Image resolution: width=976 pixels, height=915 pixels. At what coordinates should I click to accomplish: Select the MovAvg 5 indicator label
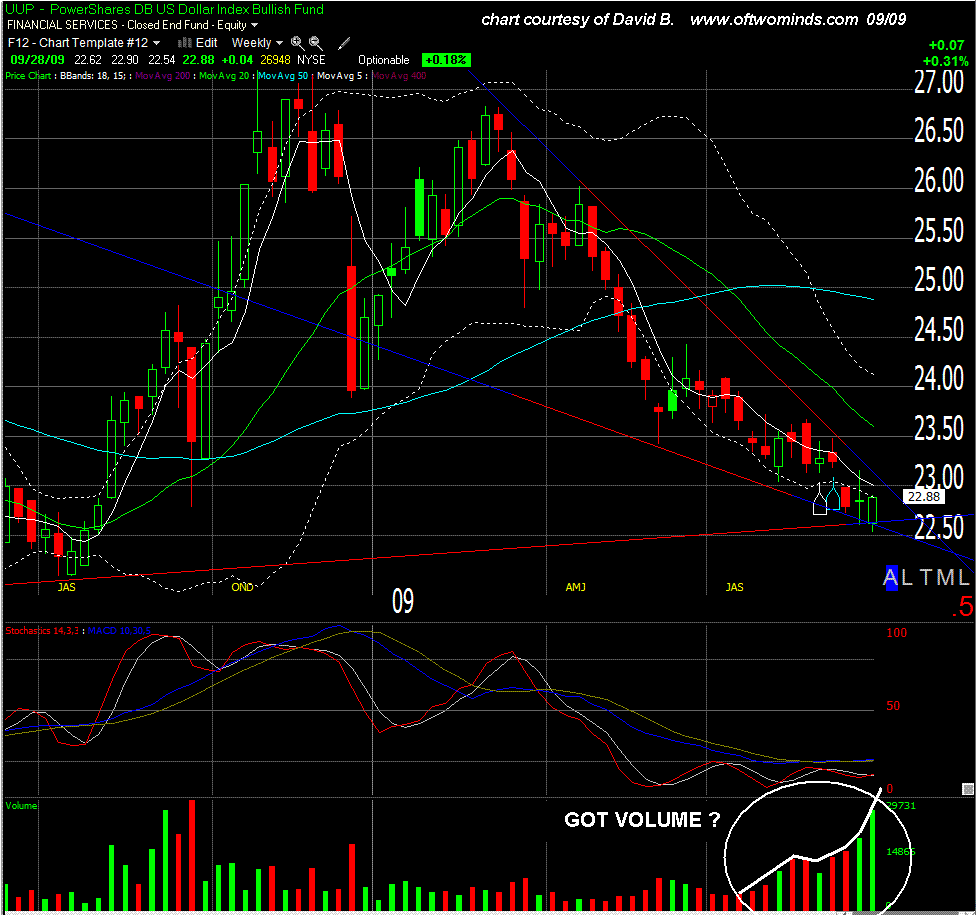pos(340,76)
